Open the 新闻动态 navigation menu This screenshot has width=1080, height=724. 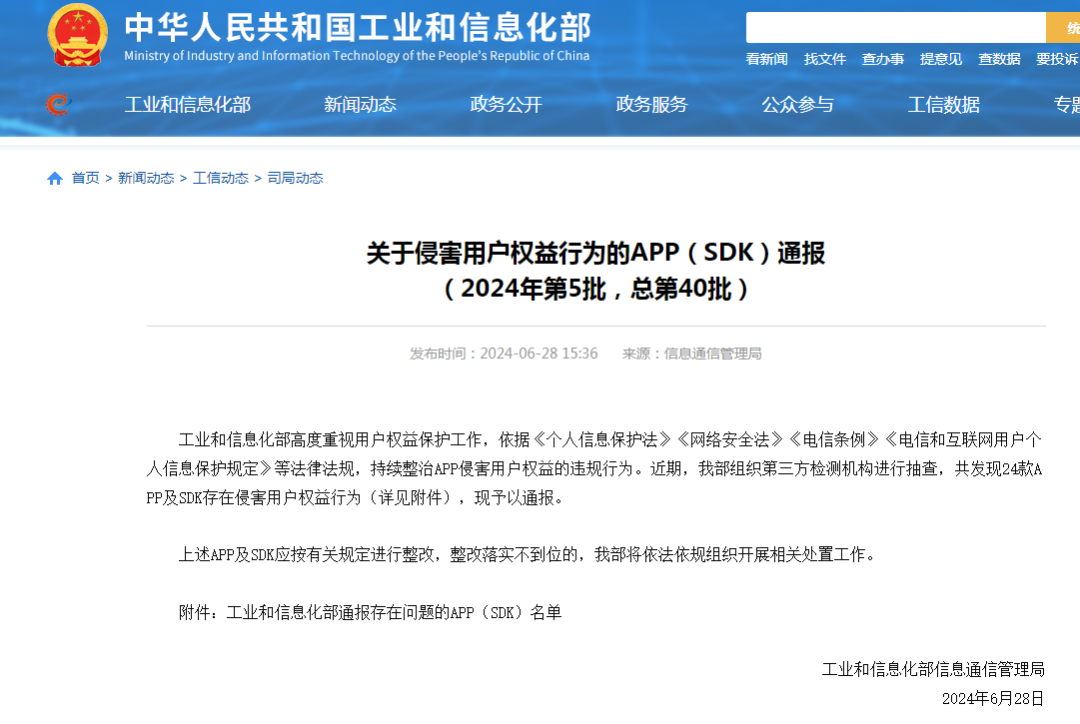click(360, 105)
